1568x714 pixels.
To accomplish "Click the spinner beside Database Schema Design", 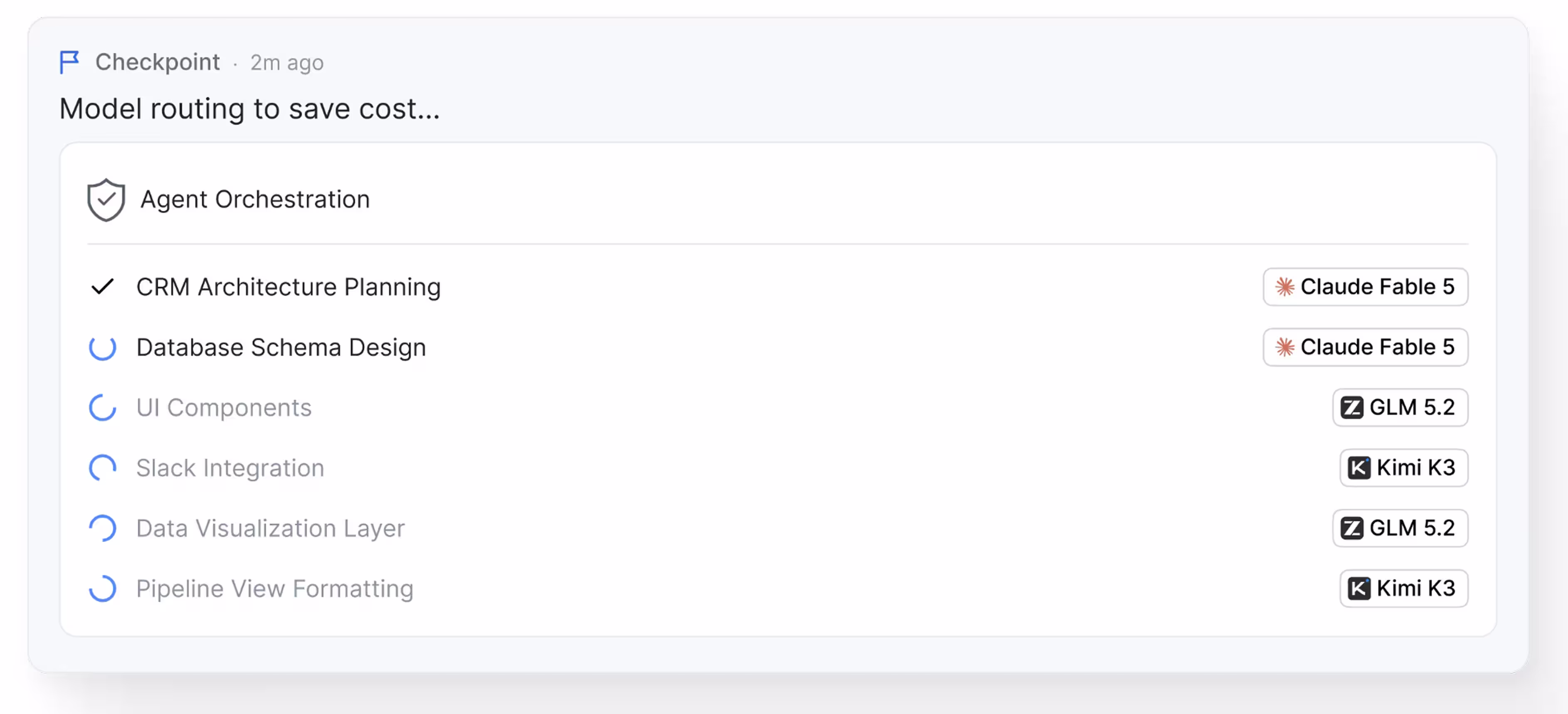I will (102, 347).
